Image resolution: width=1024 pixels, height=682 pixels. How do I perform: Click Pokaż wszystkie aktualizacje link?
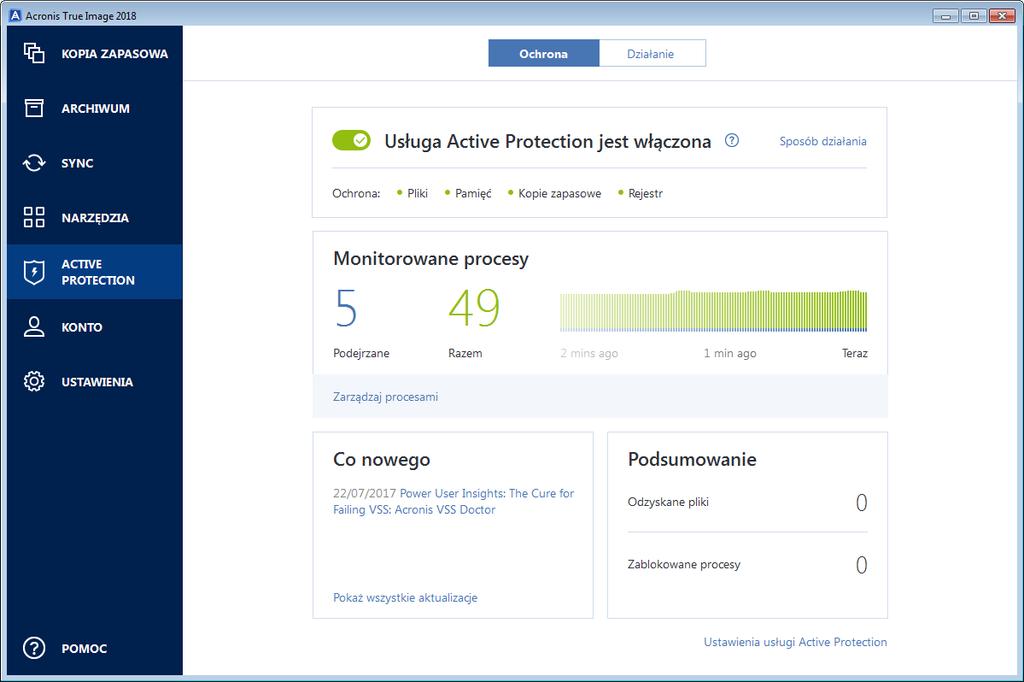click(405, 598)
